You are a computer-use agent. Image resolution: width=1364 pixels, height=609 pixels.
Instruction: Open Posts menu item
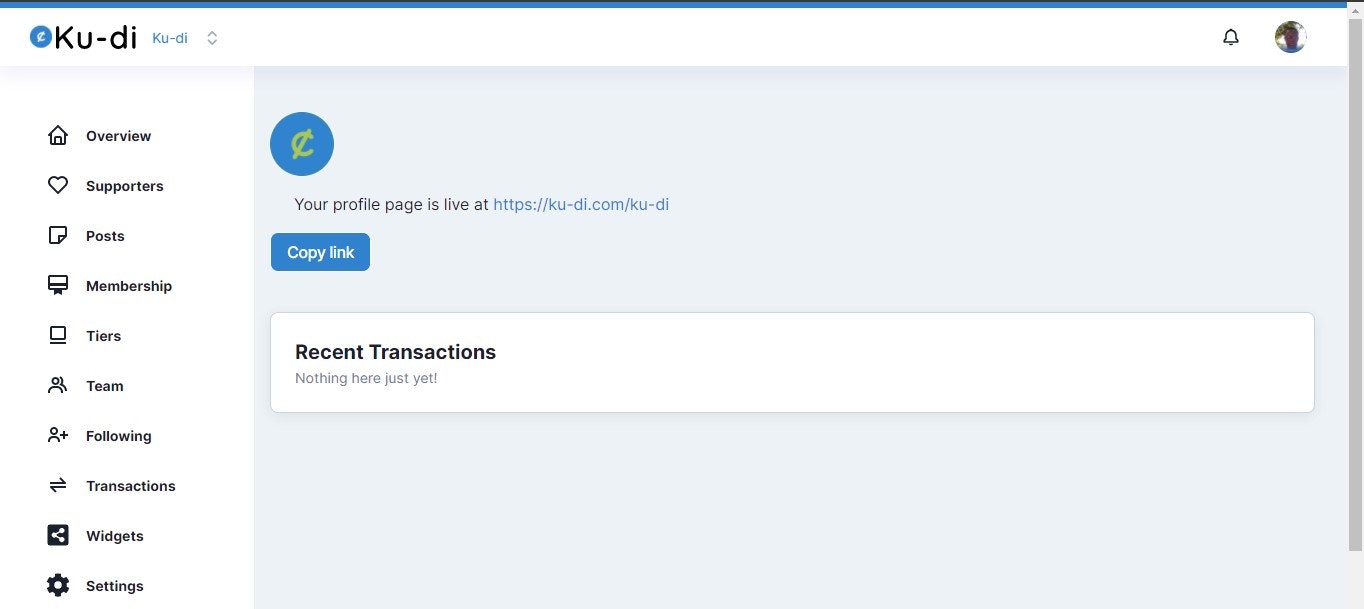click(105, 236)
